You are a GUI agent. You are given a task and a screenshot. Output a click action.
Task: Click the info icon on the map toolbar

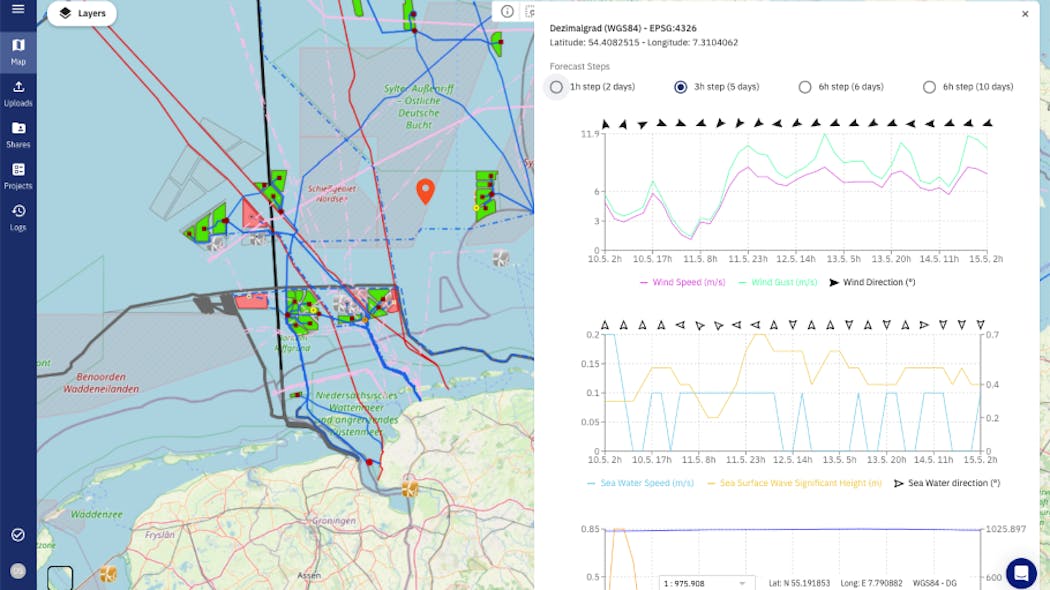coord(506,11)
